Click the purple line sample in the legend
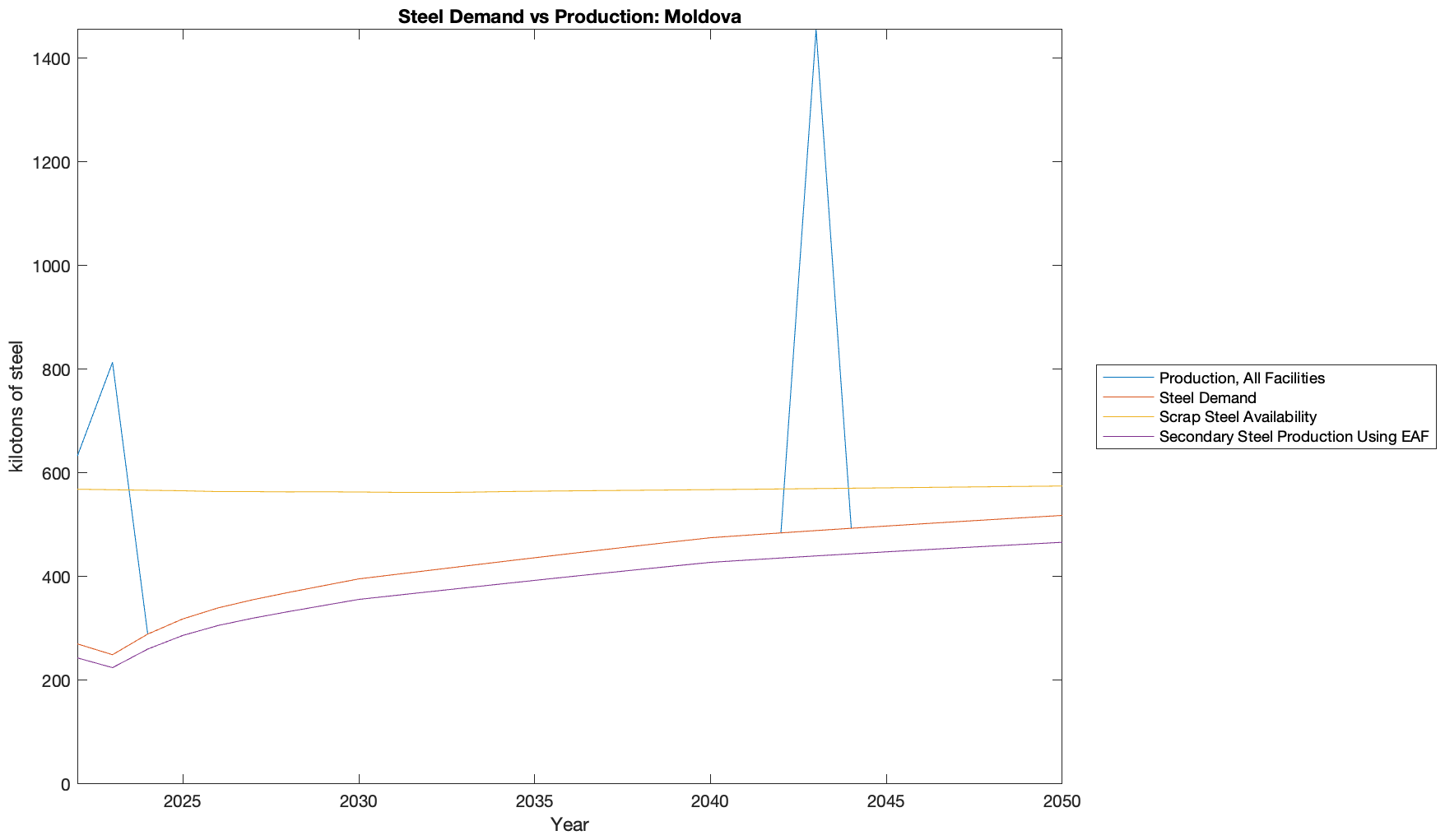 [x=1127, y=437]
